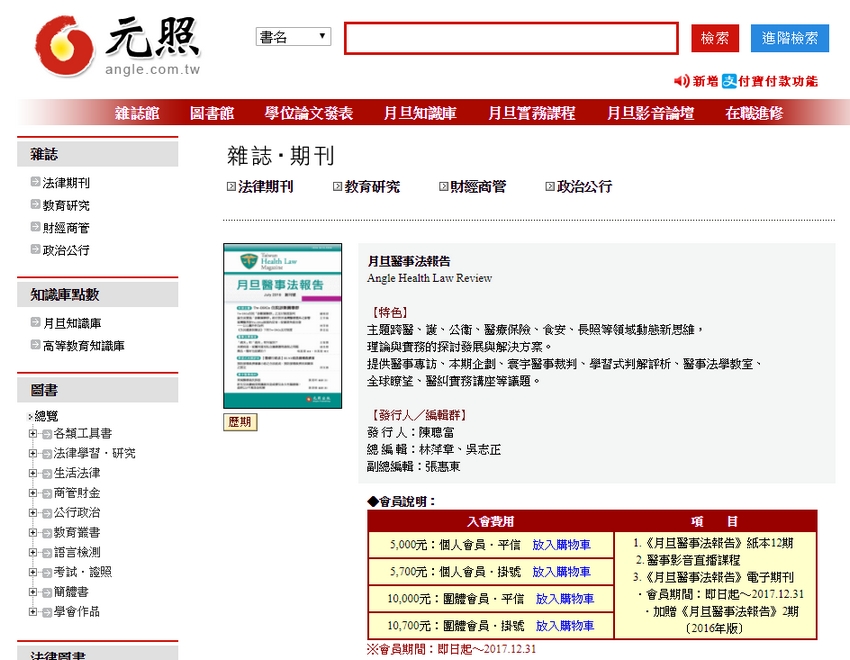Viewport: 850px width, 660px height.
Task: Add 5,700元 個人會員・掛號 to cart
Action: click(561, 572)
